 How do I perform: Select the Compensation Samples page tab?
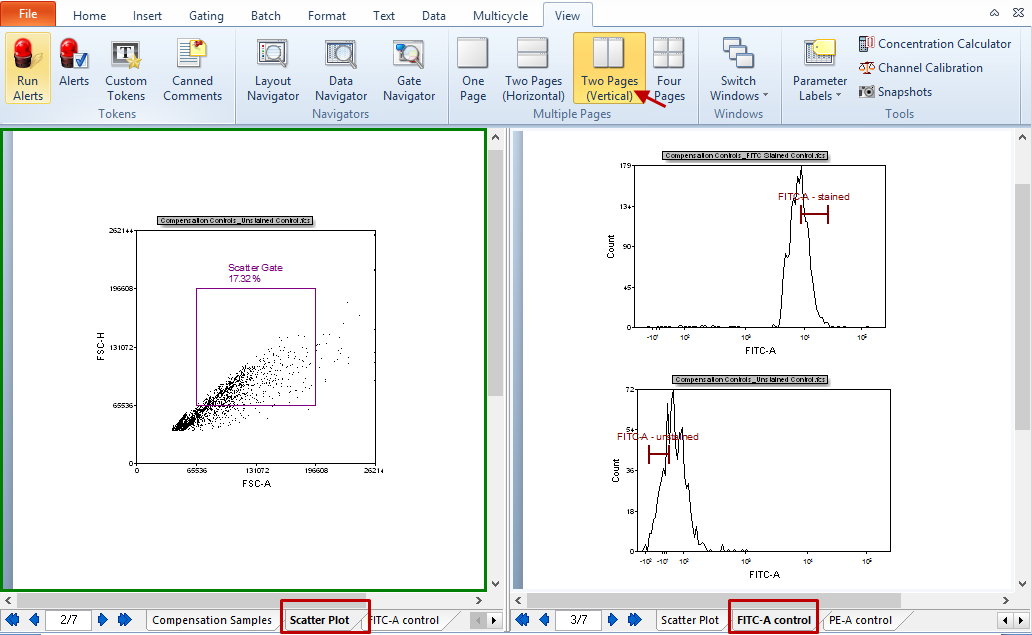[x=211, y=620]
